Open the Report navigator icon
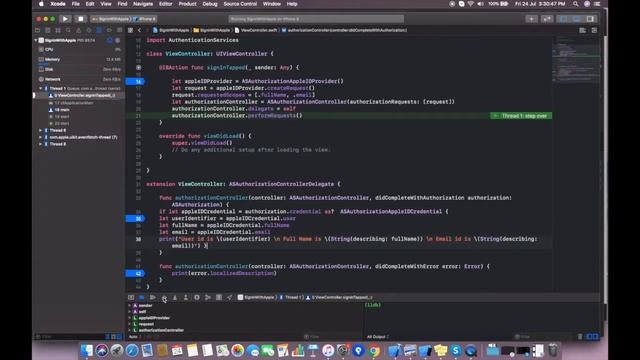Screen dimensions: 640x360 click(x=119, y=30)
